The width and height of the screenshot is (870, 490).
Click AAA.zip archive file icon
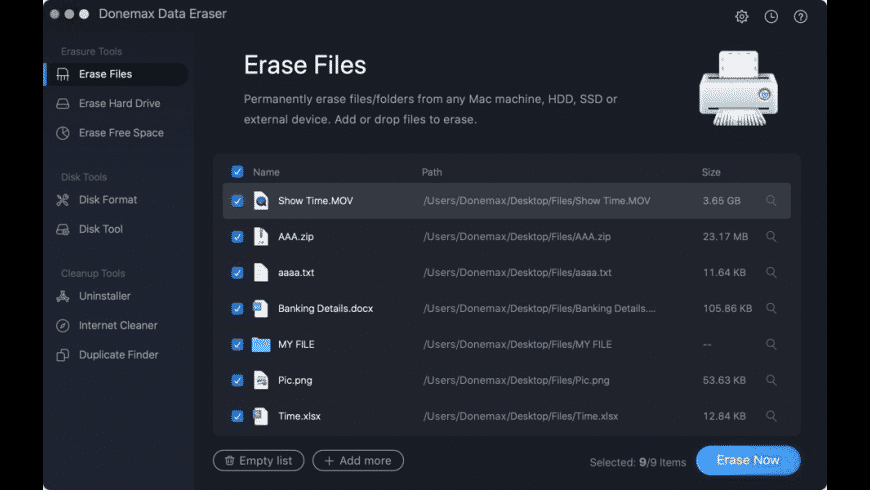pos(261,236)
